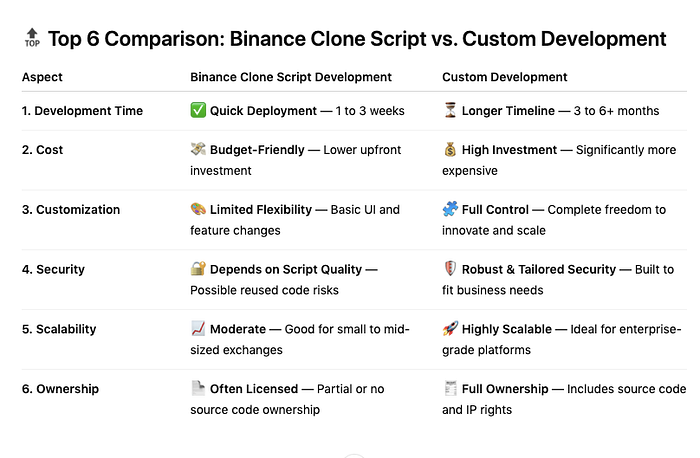Click the shield icon beside Robust & Tailored Security
The width and height of the screenshot is (700, 458).
pyautogui.click(x=450, y=270)
